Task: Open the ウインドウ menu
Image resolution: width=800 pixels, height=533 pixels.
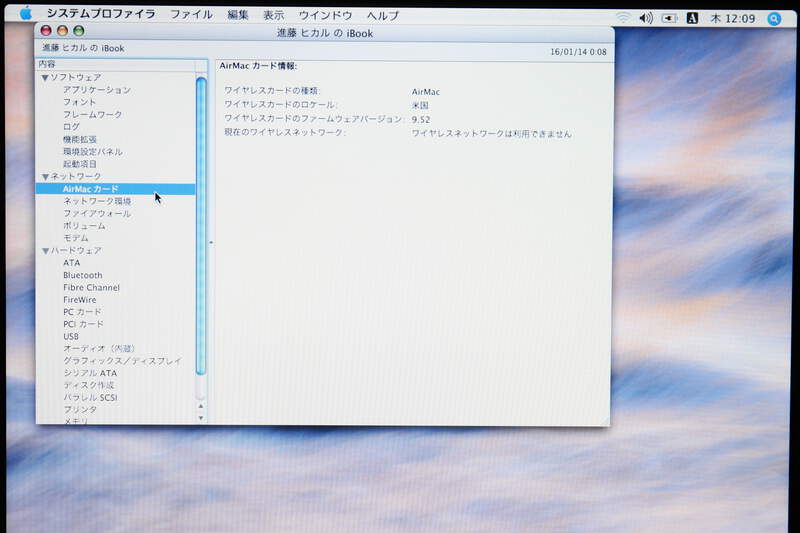Action: point(325,15)
